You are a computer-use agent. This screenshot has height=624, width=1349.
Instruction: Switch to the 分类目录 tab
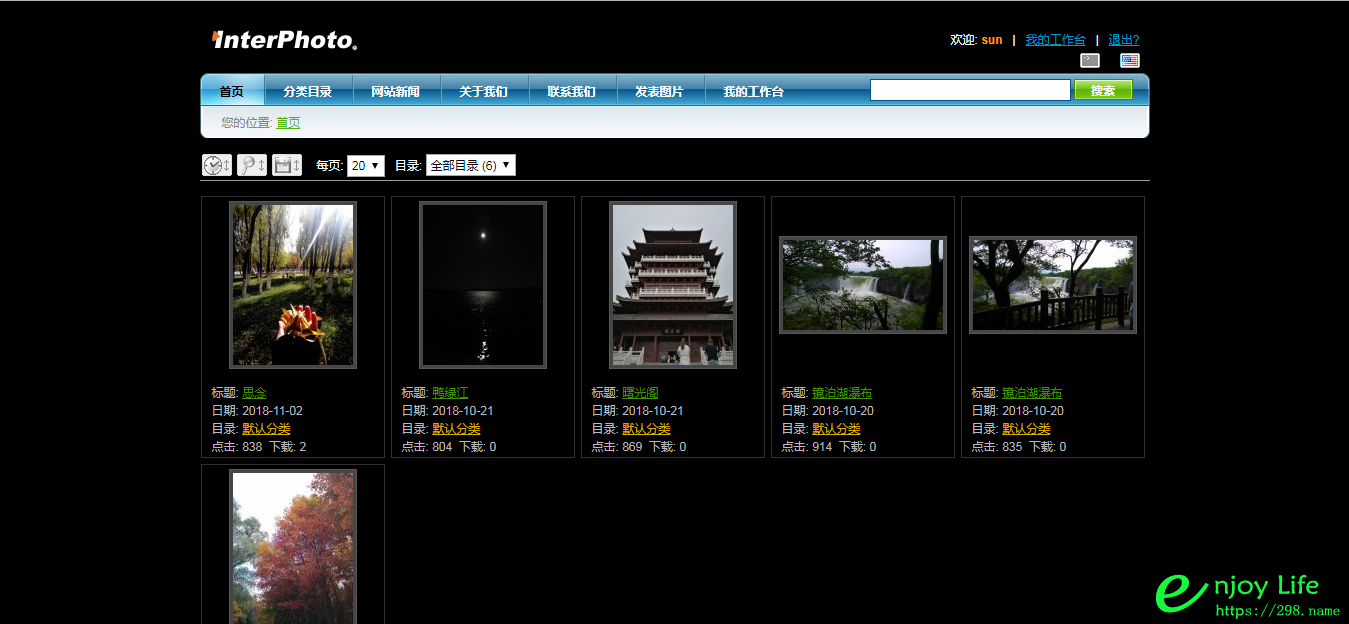click(x=308, y=89)
